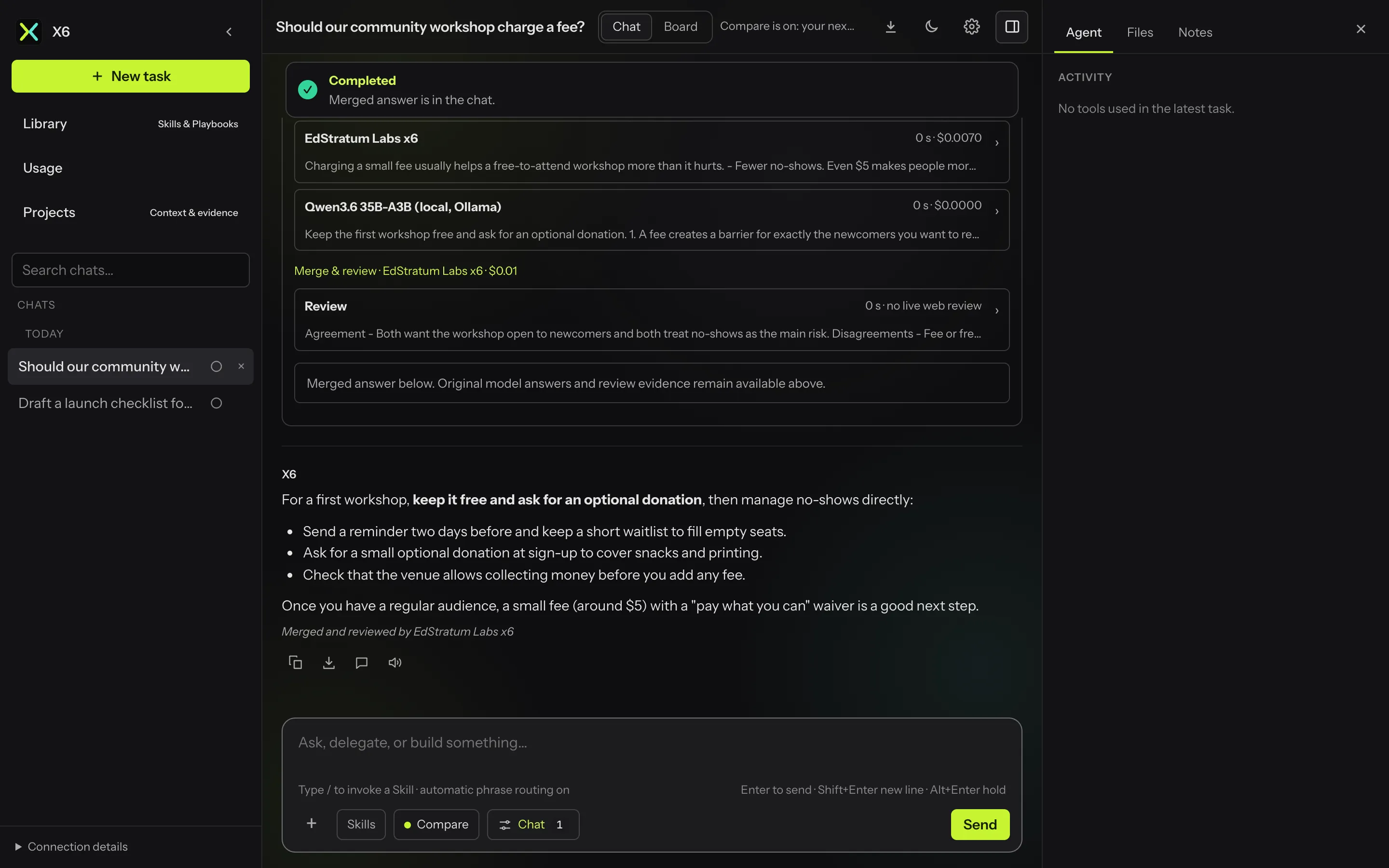
Task: Open settings via the gear icon
Action: [x=971, y=27]
